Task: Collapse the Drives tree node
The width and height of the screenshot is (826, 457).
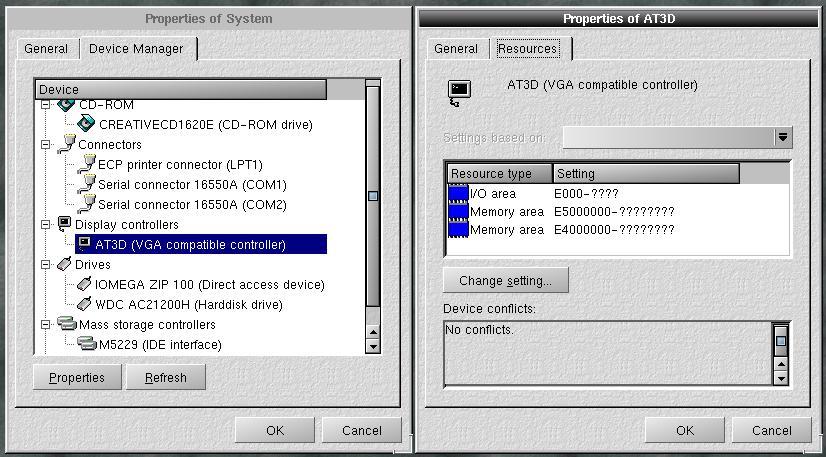Action: [x=45, y=264]
